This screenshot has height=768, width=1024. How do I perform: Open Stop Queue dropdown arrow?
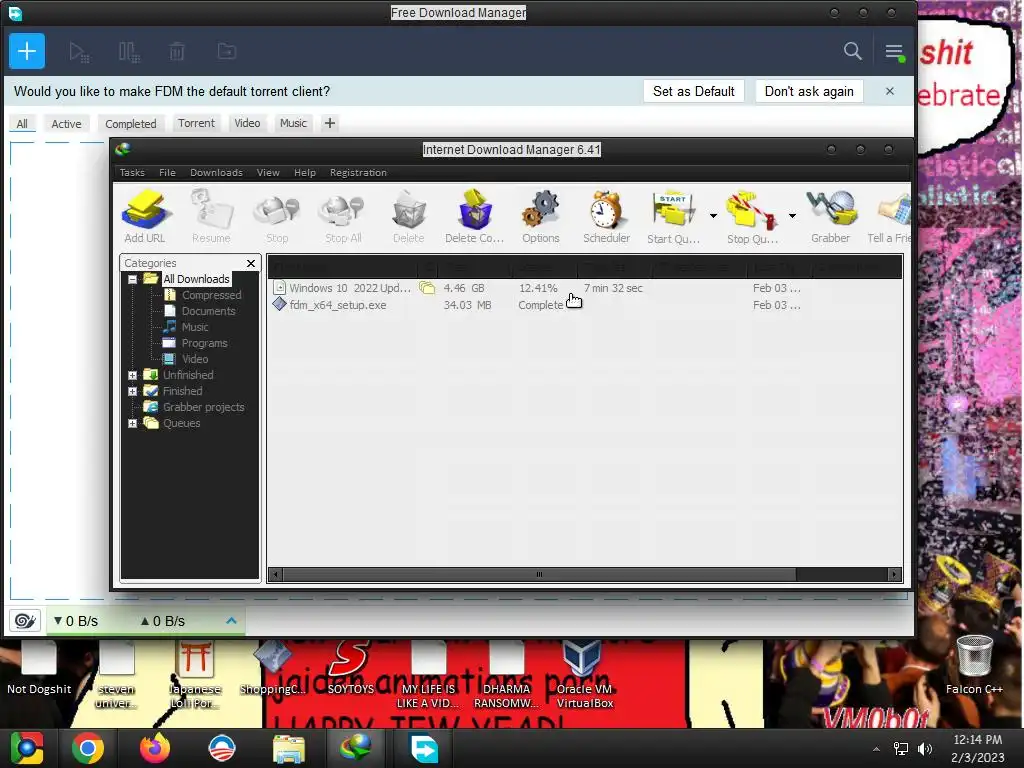coord(792,216)
